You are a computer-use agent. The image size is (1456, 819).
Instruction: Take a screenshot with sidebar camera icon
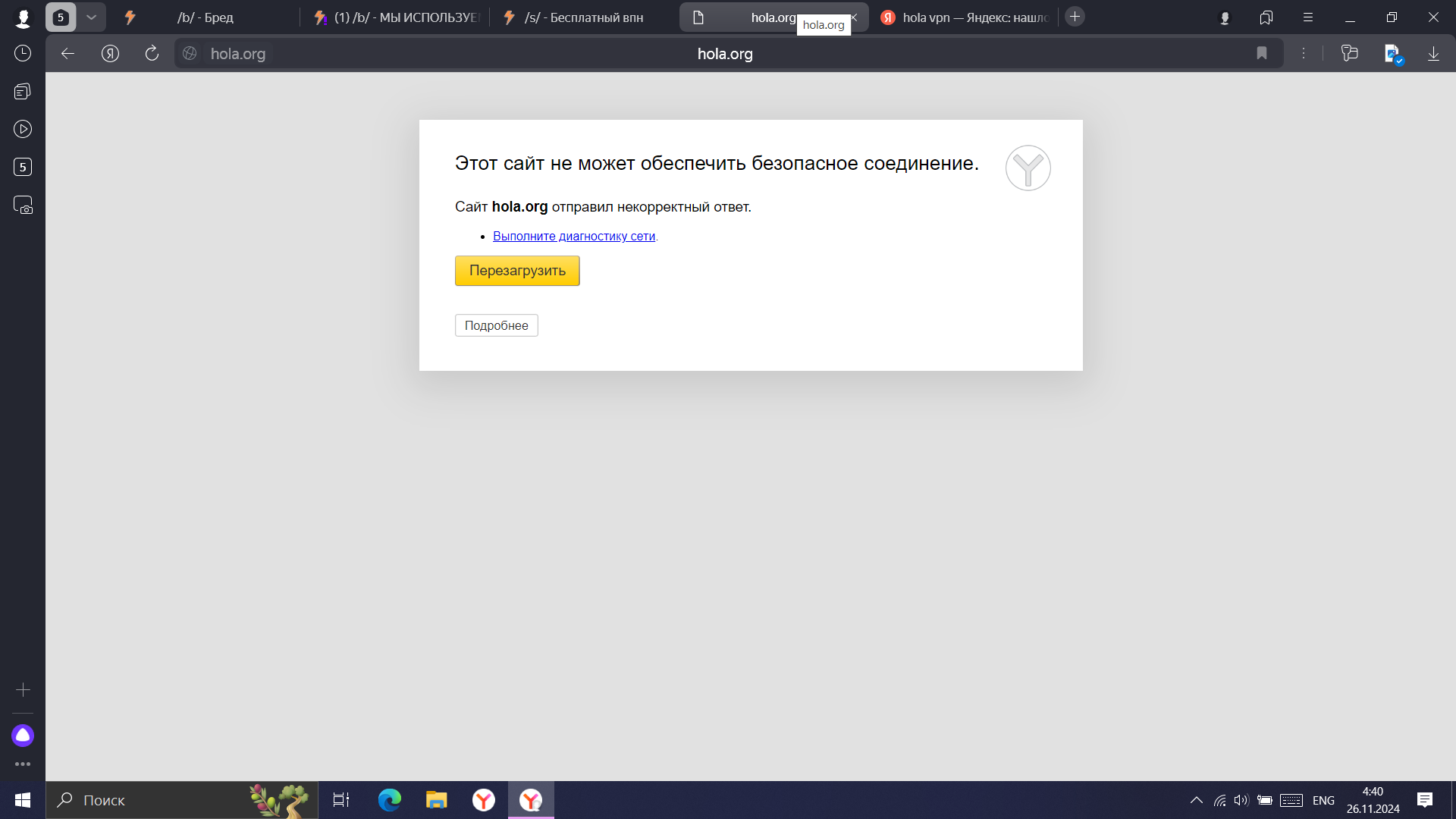point(23,205)
